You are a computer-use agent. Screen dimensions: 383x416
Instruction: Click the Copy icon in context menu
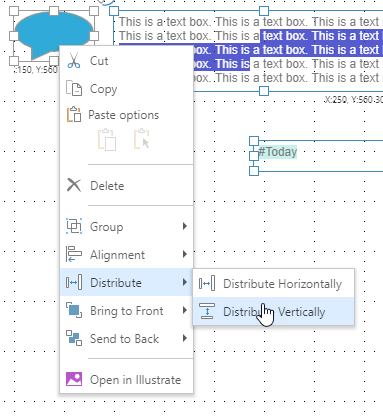(74, 89)
